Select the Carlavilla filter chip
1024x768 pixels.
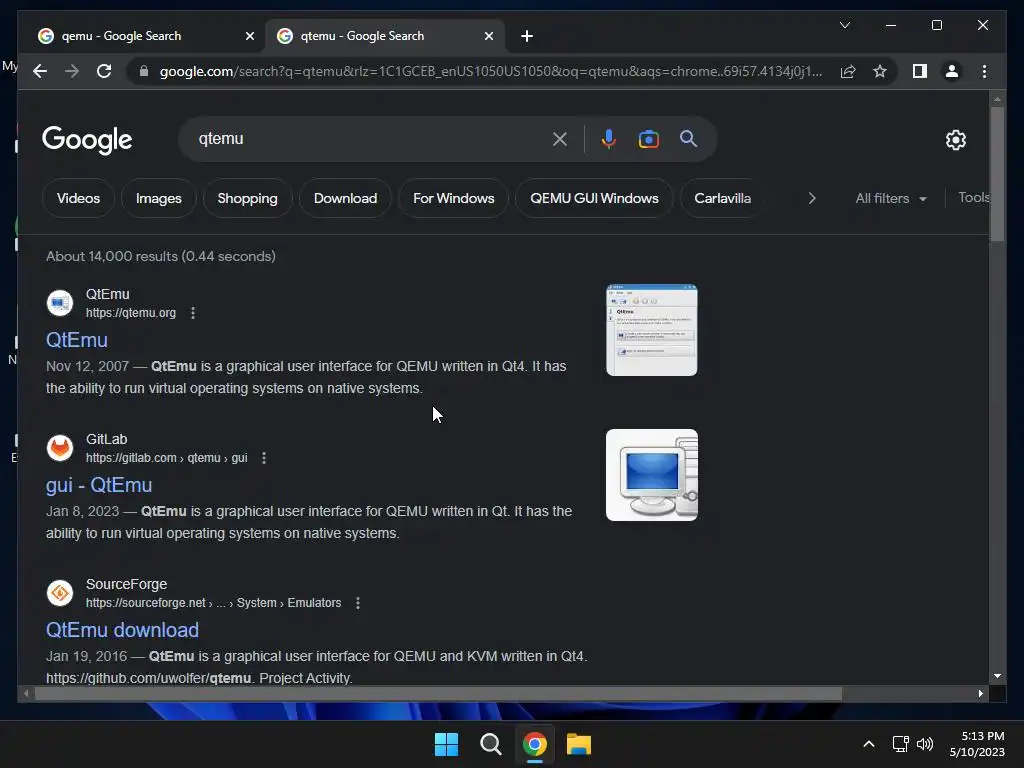coord(722,198)
